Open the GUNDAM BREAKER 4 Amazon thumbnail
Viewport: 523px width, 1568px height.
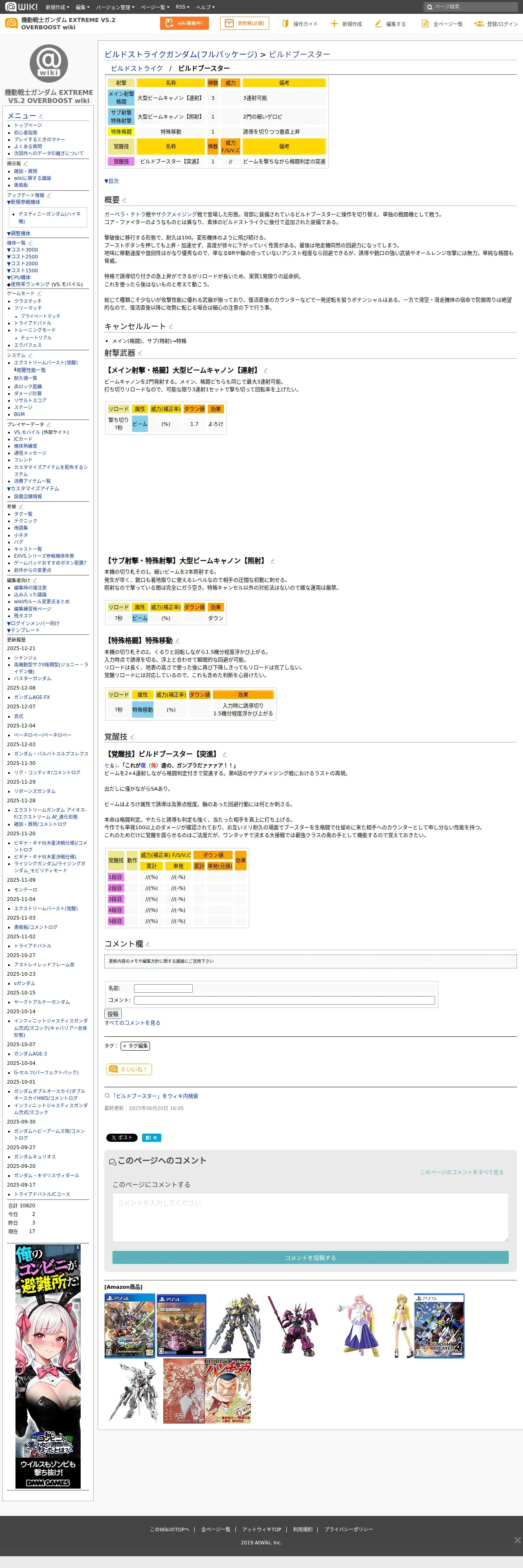pos(438,1326)
